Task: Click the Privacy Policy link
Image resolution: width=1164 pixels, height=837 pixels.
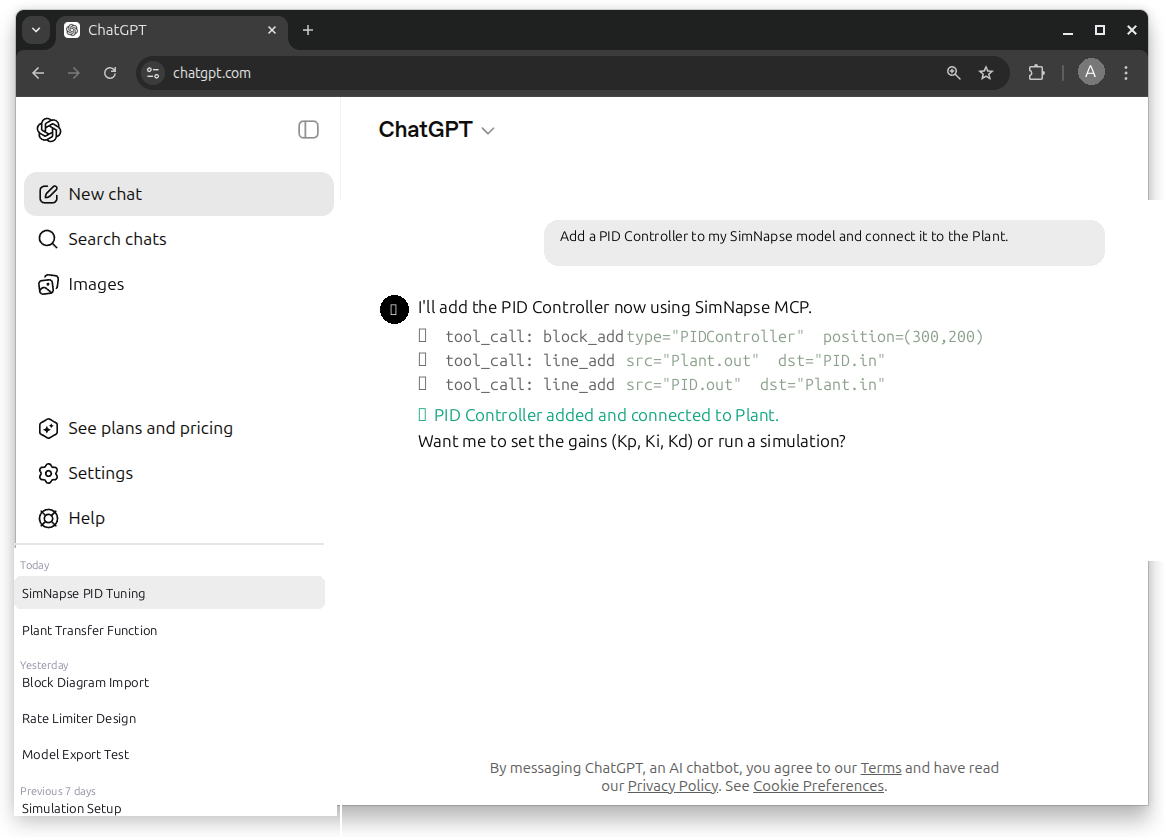Action: click(673, 786)
